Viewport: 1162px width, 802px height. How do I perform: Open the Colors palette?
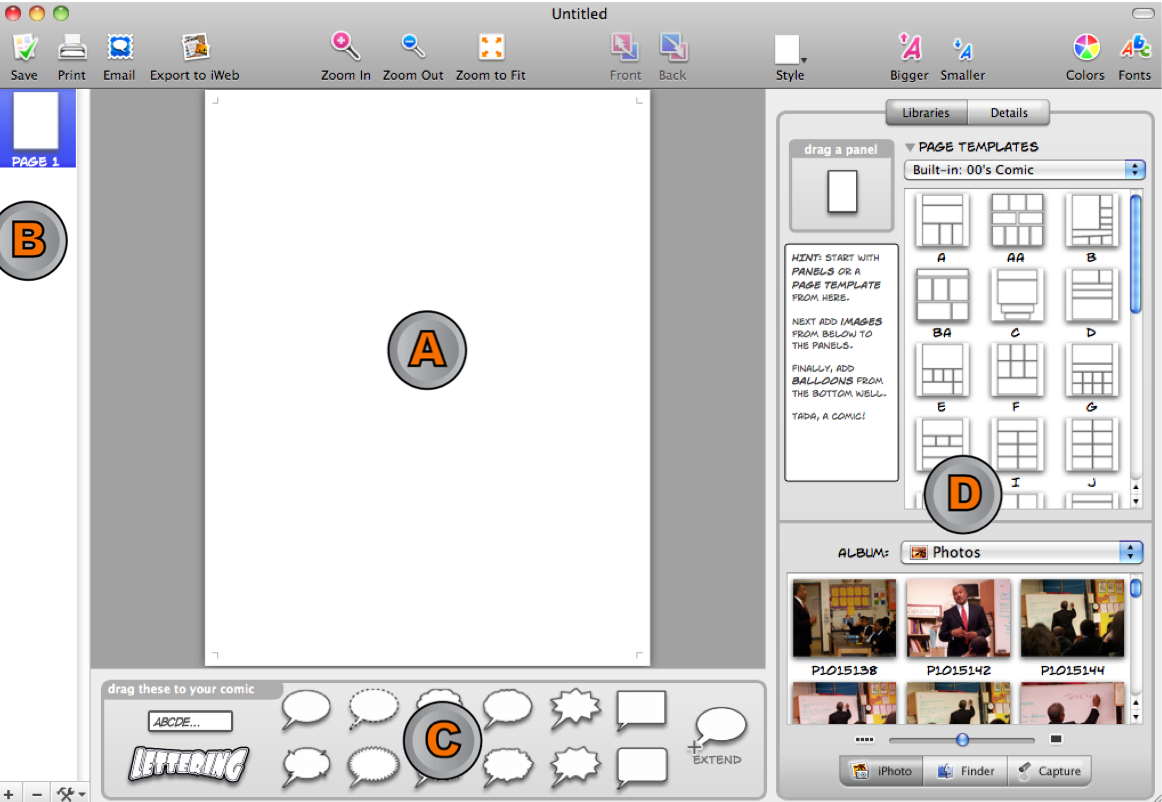coord(1085,47)
